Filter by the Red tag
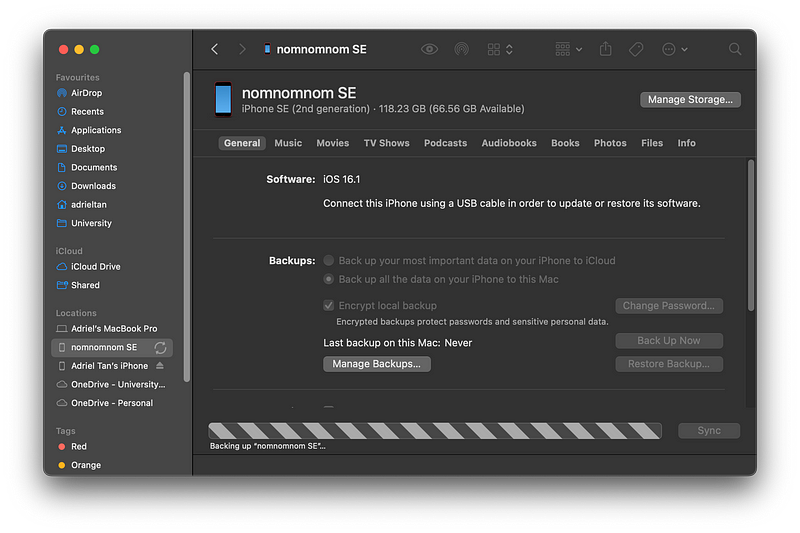This screenshot has width=800, height=533. [112, 446]
